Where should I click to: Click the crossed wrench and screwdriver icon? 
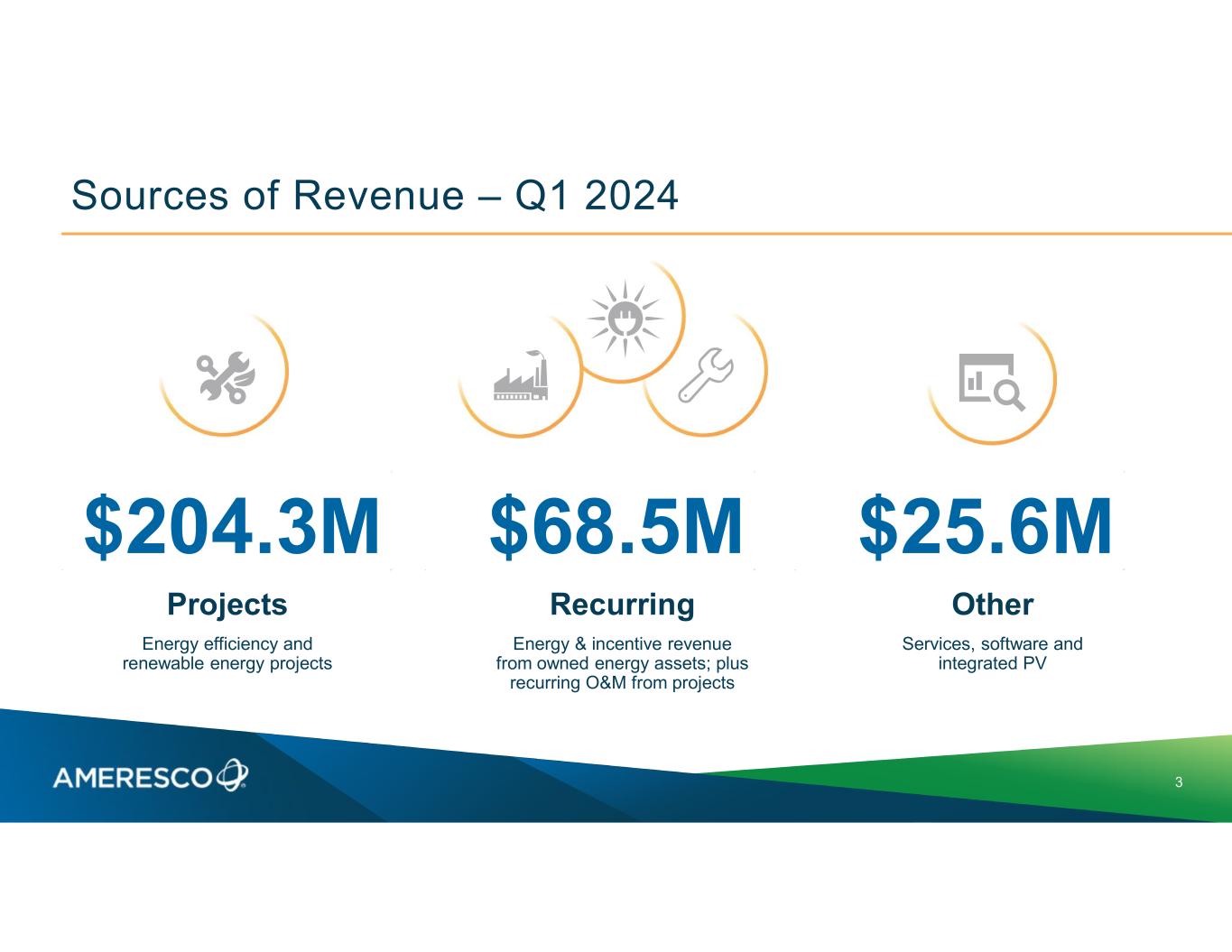pyautogui.click(x=226, y=377)
